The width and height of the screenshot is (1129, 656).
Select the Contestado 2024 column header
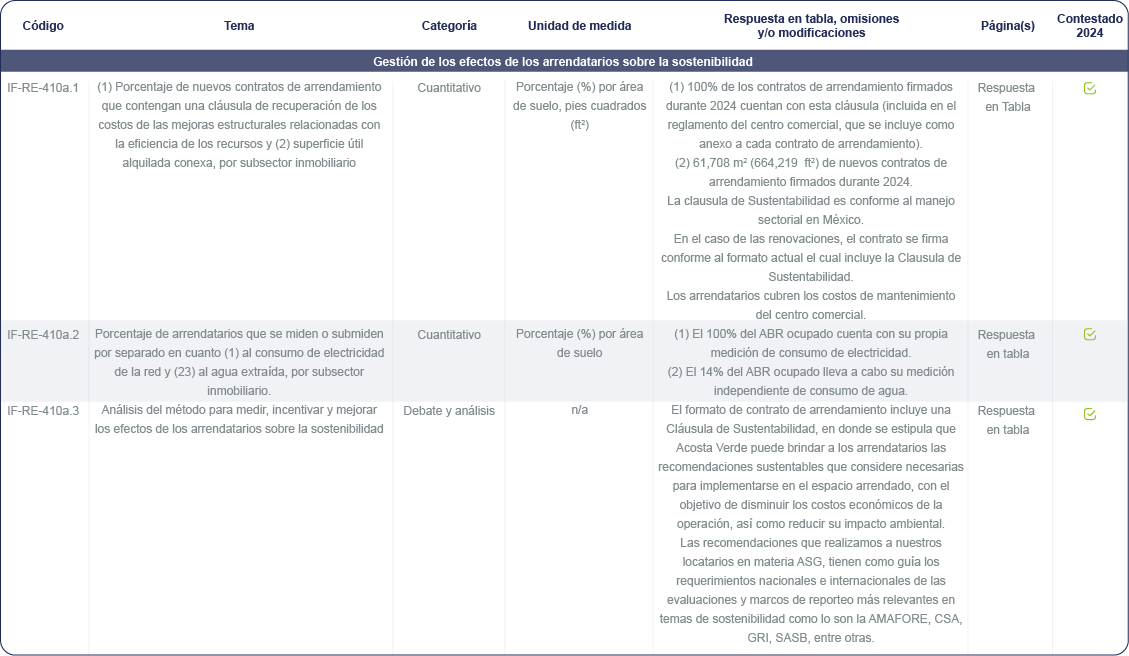coord(1089,26)
